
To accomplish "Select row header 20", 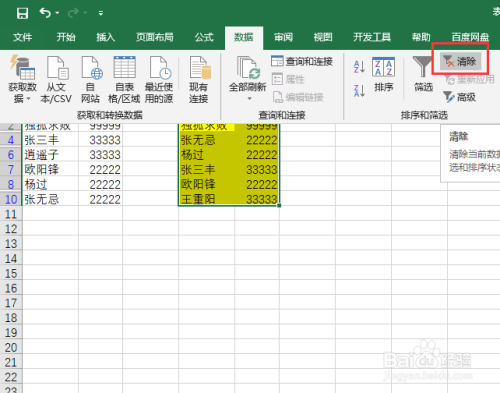I will 11,347.
